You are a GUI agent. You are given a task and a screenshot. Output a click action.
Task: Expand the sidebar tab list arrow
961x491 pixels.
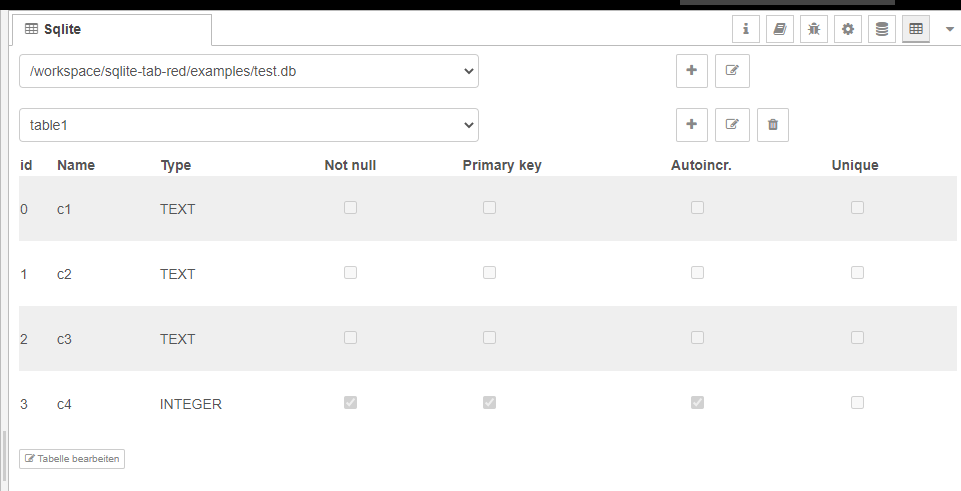tap(949, 30)
